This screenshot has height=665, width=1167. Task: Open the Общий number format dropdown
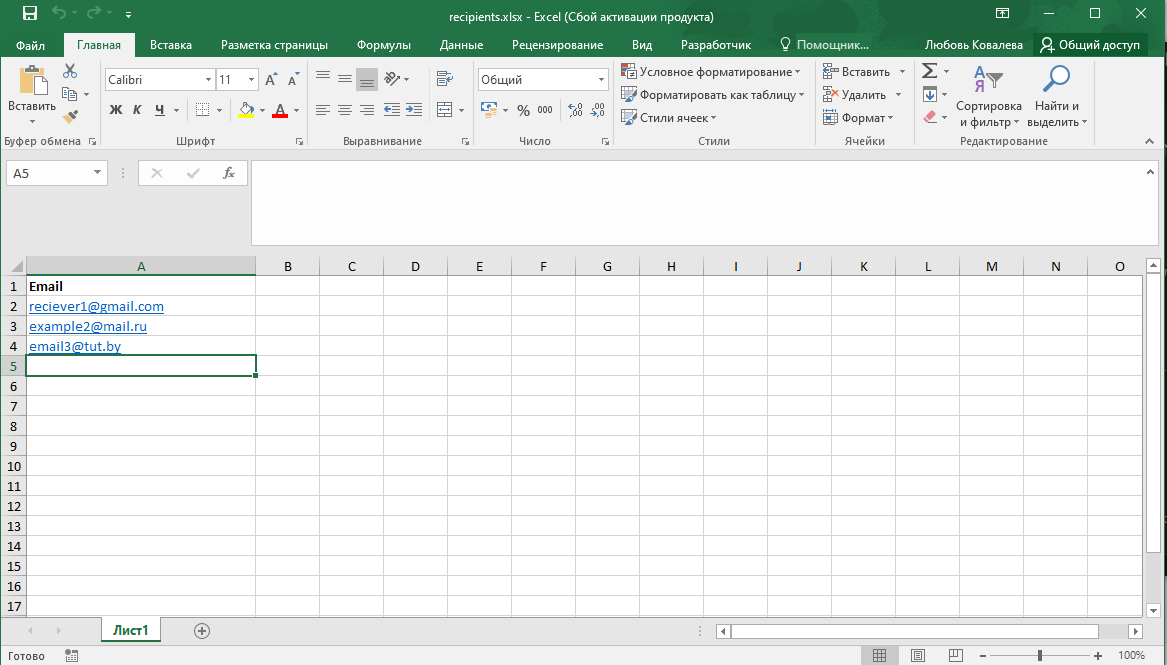pos(601,80)
